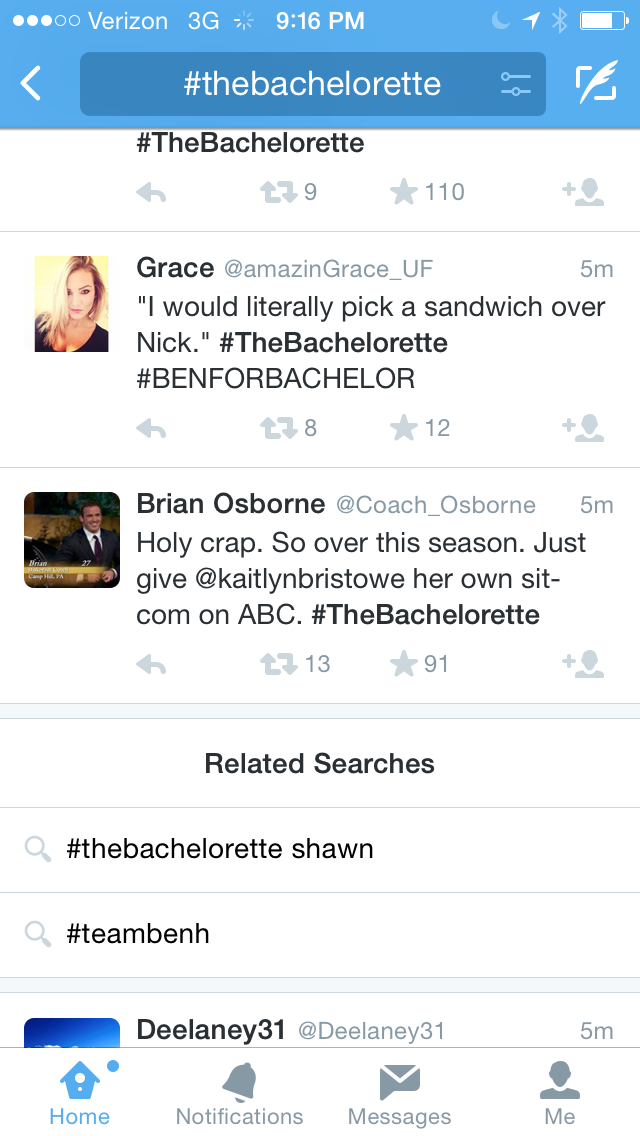Select the #teambenh related search
Image resolution: width=640 pixels, height=1136 pixels.
coord(138,935)
